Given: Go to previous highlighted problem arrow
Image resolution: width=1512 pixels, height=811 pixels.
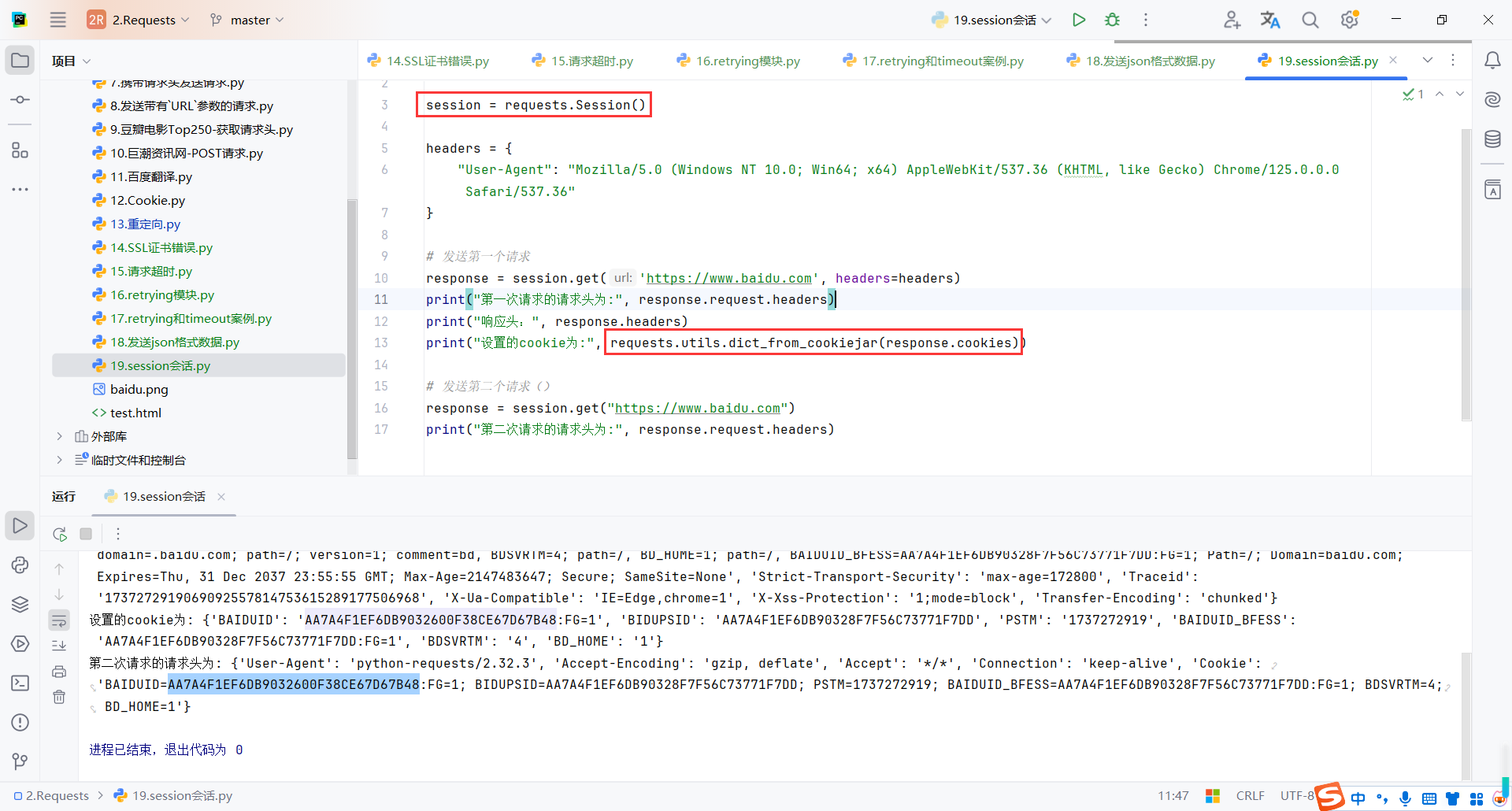Looking at the screenshot, I should 1440,94.
